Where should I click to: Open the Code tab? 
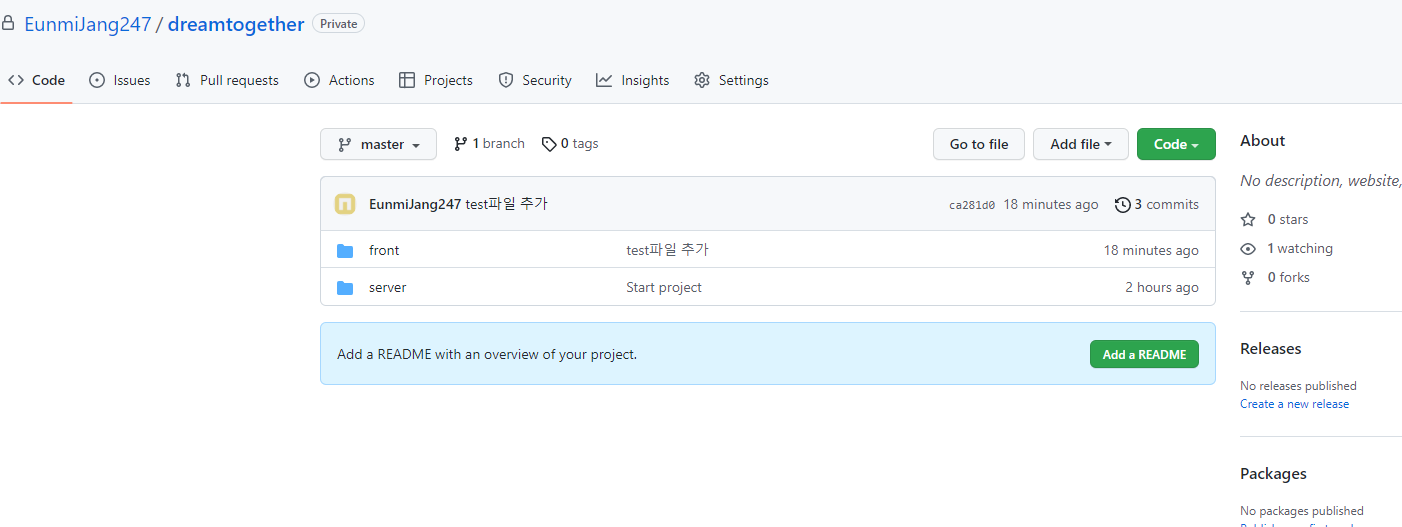point(36,80)
